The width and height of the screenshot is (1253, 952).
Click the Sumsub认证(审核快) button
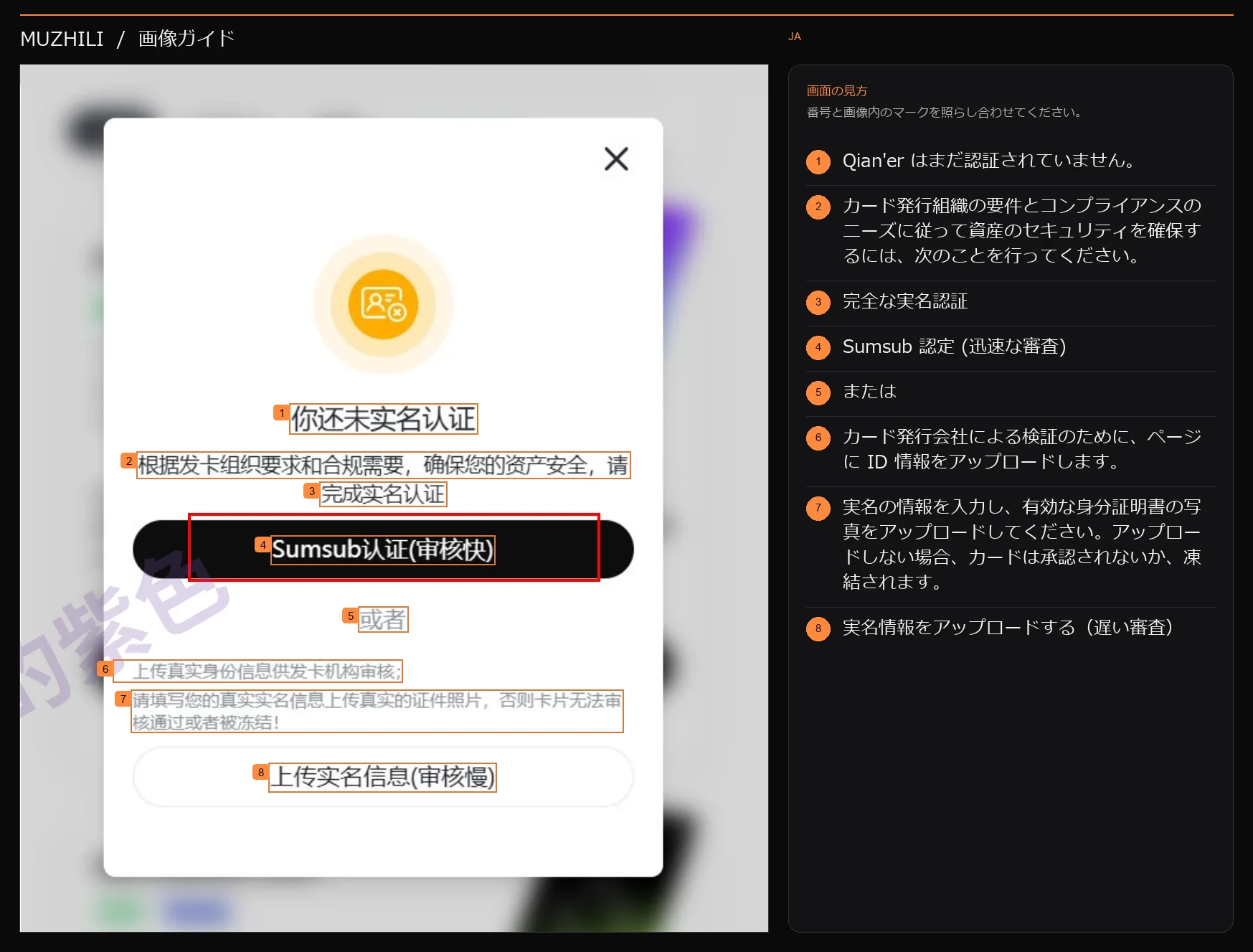coord(383,550)
